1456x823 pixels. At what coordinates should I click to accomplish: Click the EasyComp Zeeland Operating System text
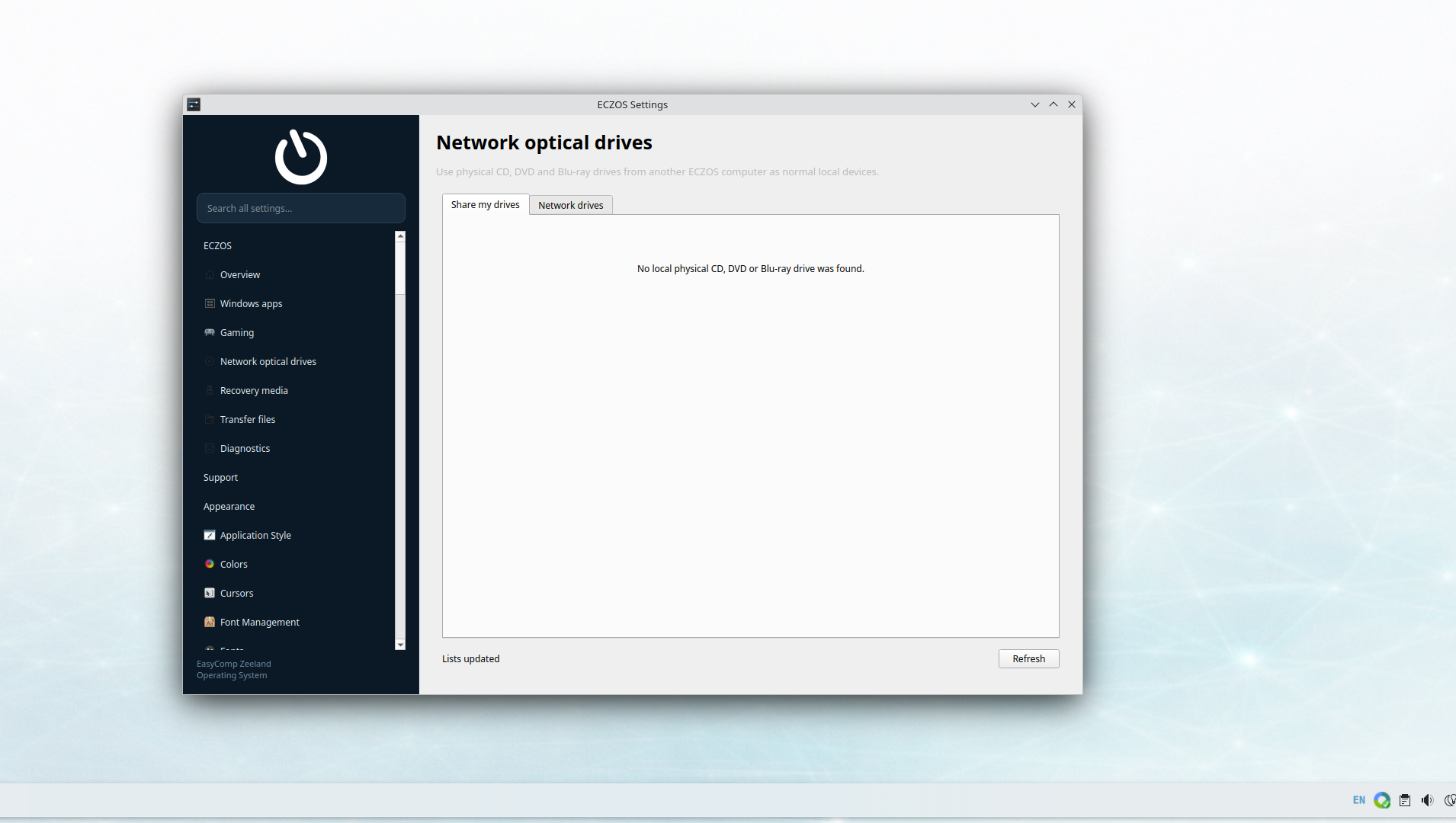[234, 670]
